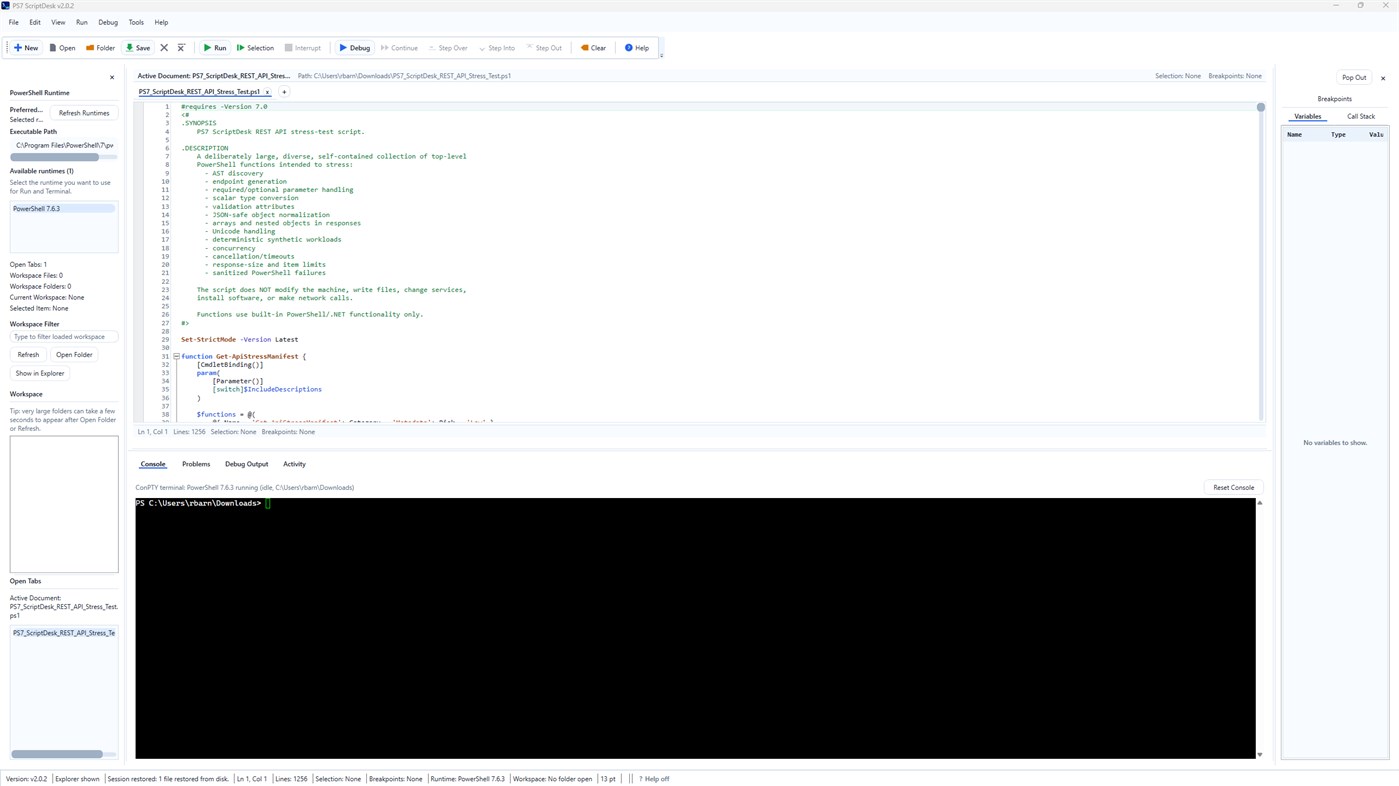Click the overlined X close-all toolbar icon
1399x786 pixels.
pyautogui.click(x=181, y=48)
